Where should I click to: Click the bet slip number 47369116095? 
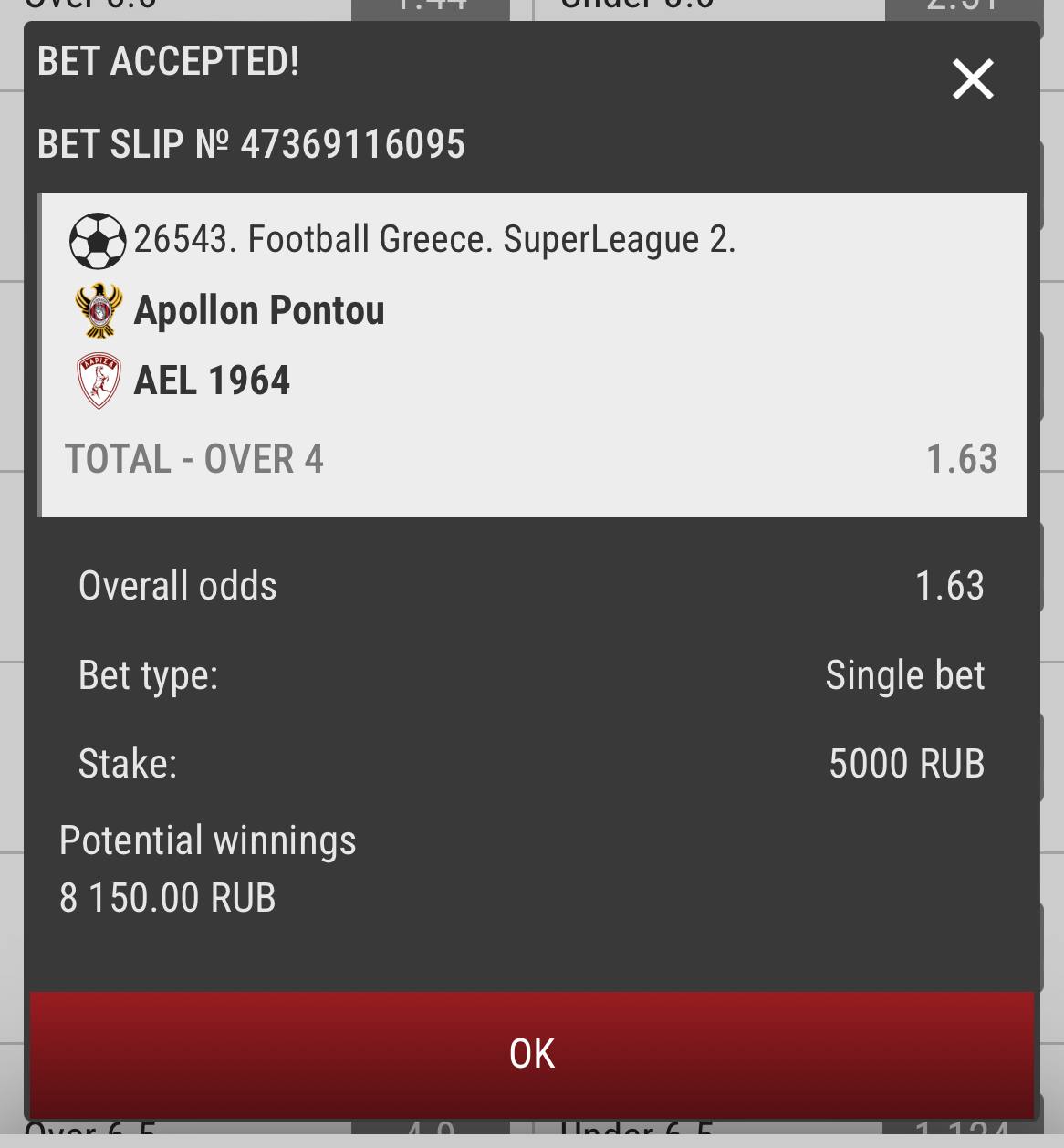point(353,144)
